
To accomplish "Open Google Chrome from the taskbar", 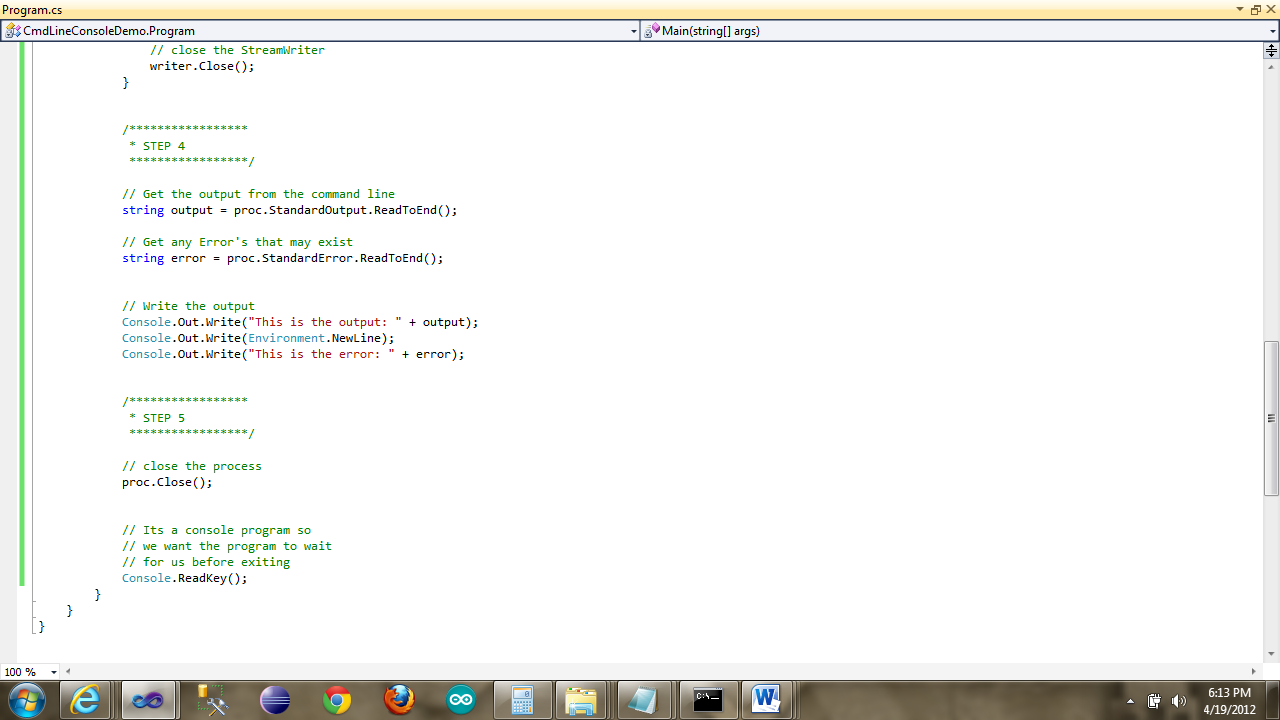I will pos(337,700).
